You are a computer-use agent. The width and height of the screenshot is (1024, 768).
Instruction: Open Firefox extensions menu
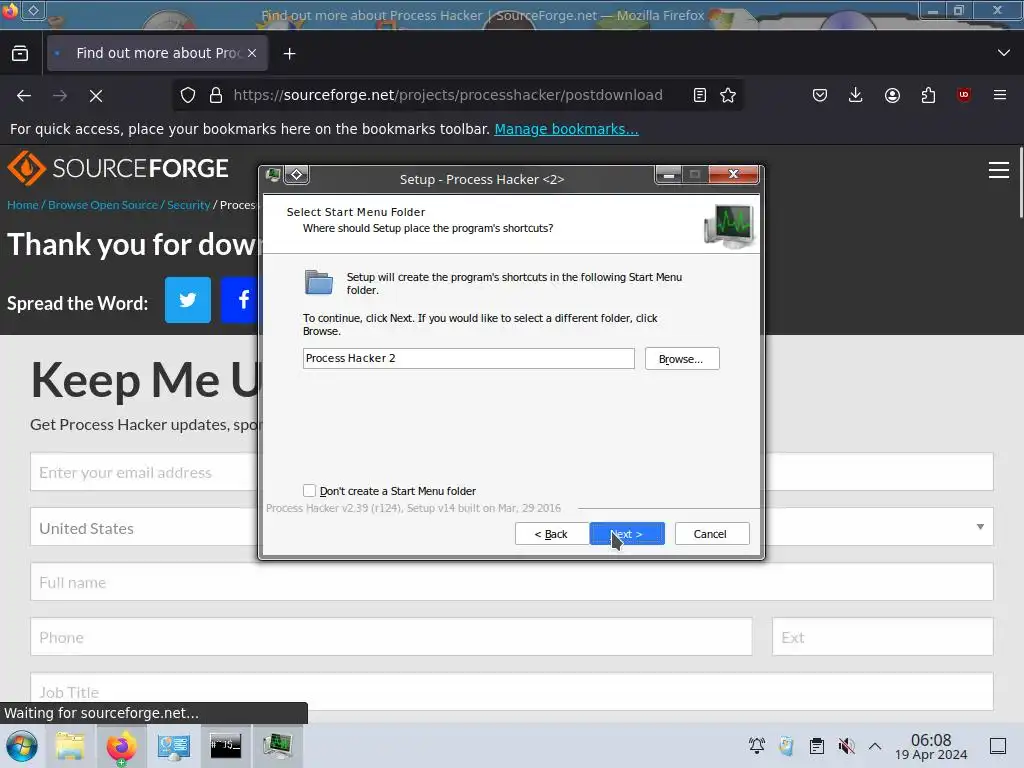point(928,95)
